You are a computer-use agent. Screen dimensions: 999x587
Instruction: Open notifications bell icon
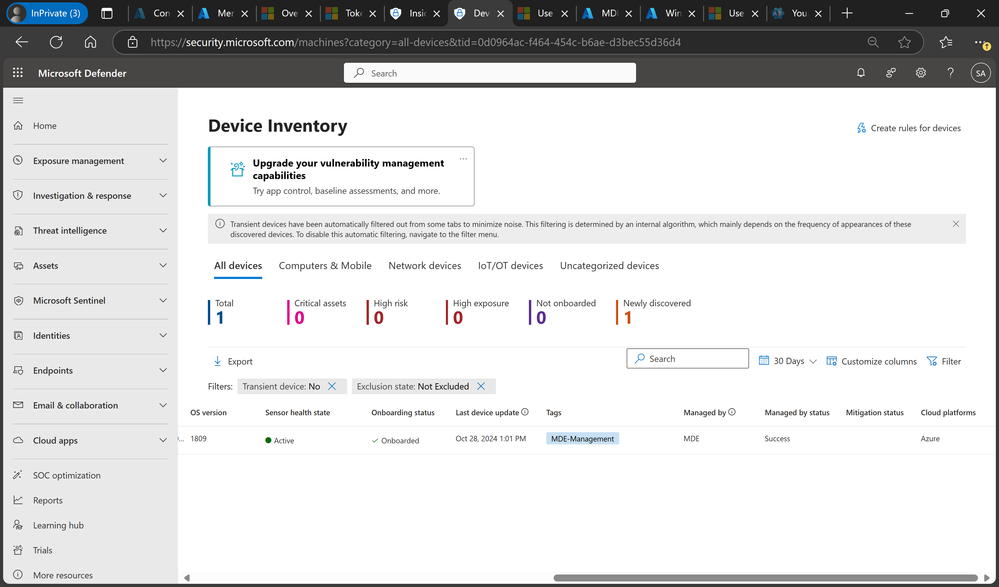tap(861, 73)
